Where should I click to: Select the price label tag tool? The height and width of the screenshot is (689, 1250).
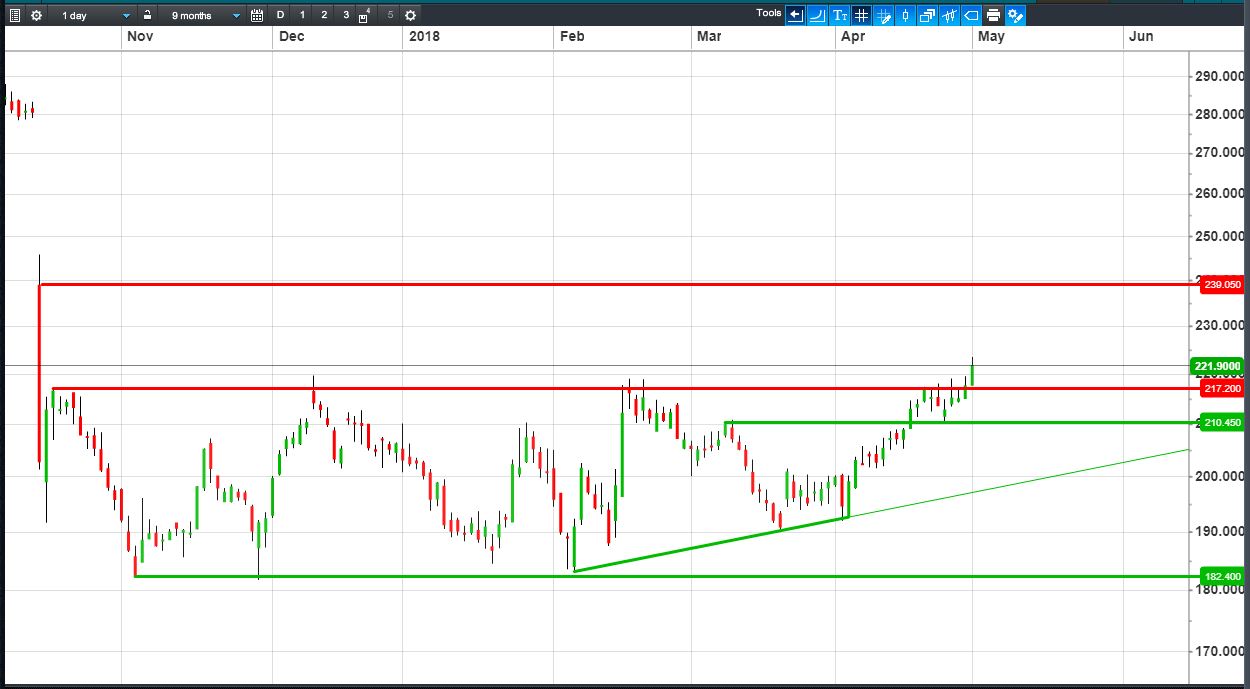[x=971, y=15]
